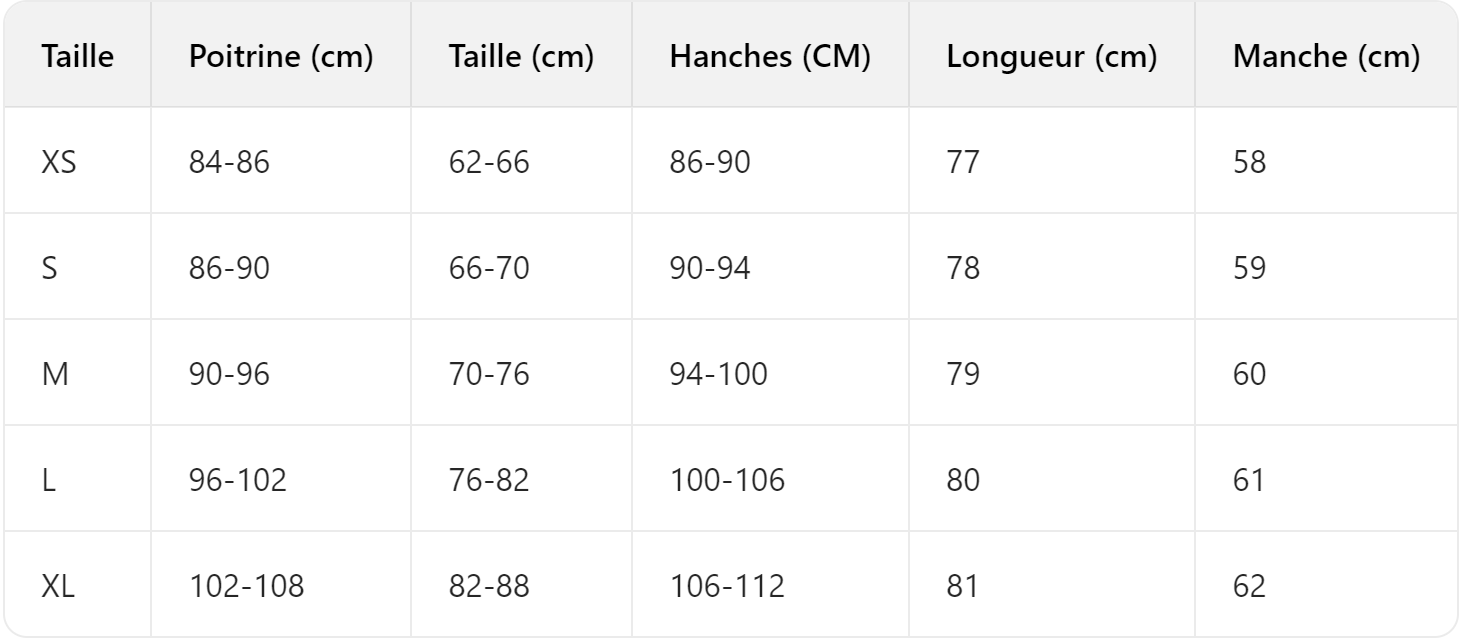Click the 90-96 chest value for M

tap(229, 375)
